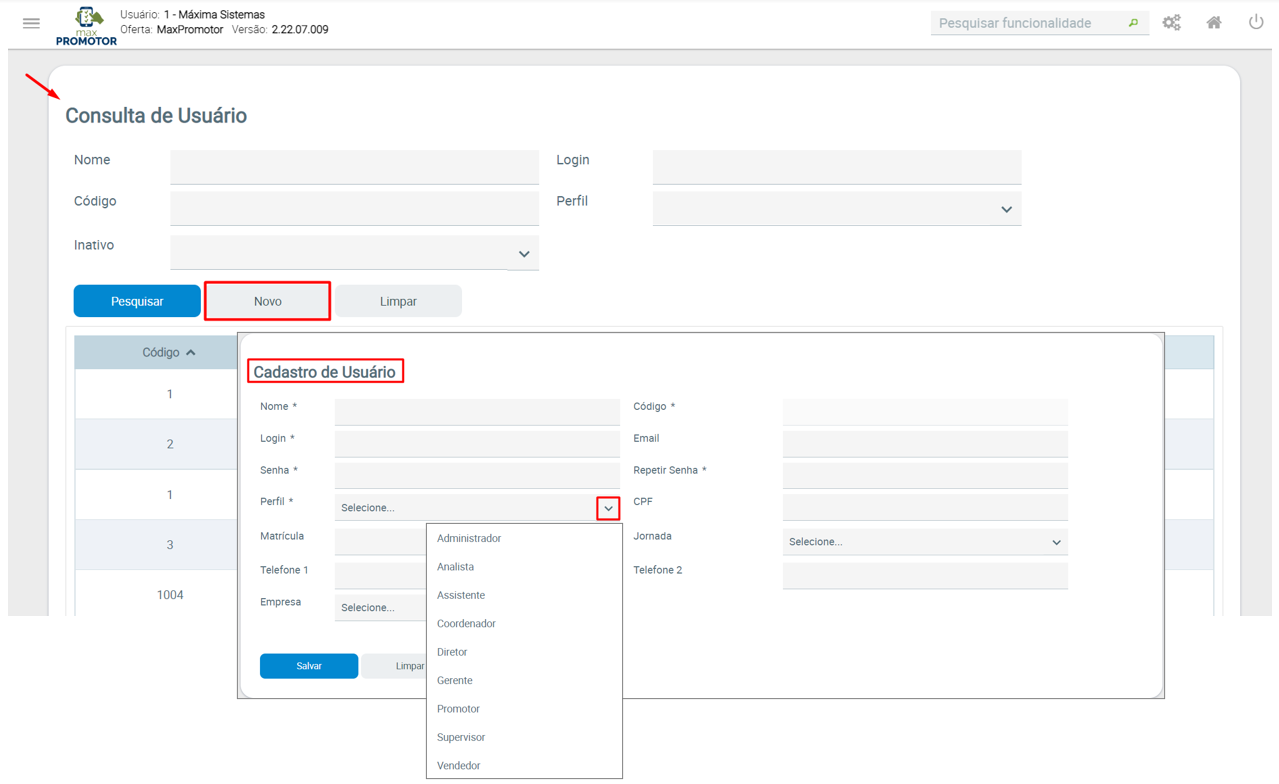This screenshot has width=1279, height=784.
Task: Open the Jornada dropdown in form
Action: pos(1056,542)
